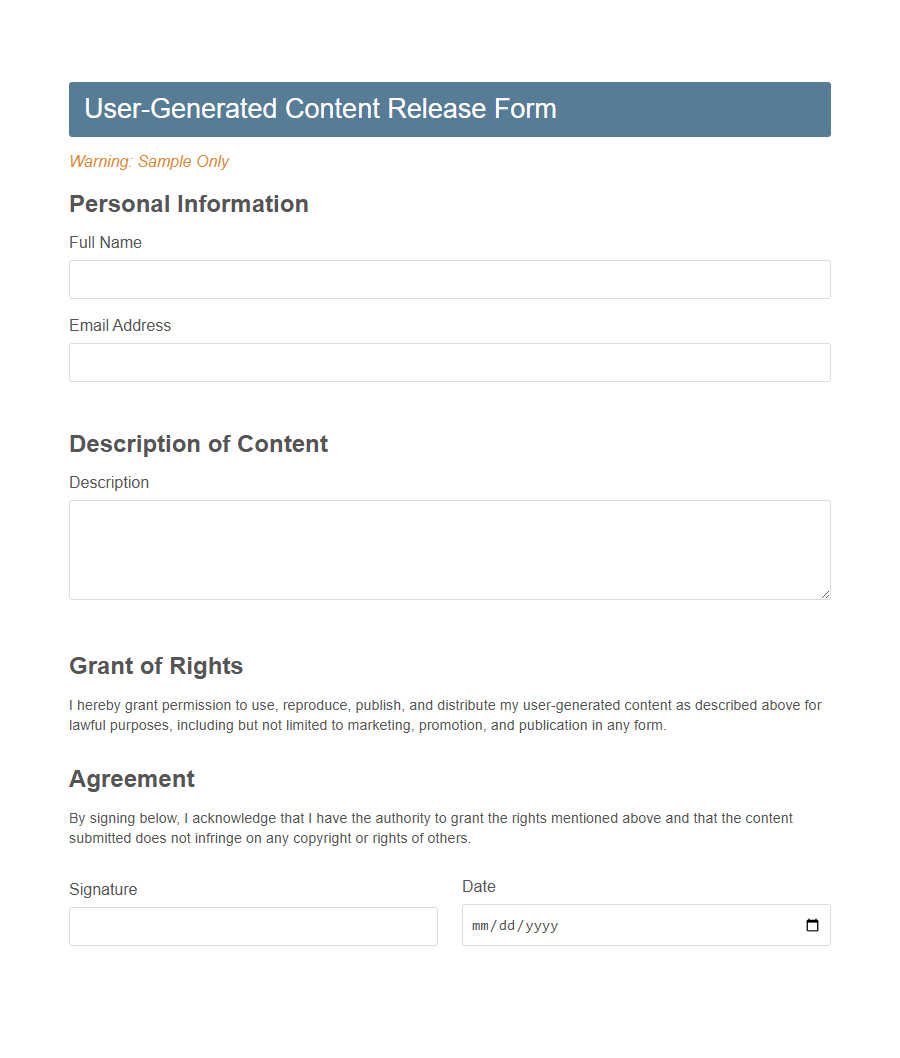Click inside the Email Address field

coord(449,362)
